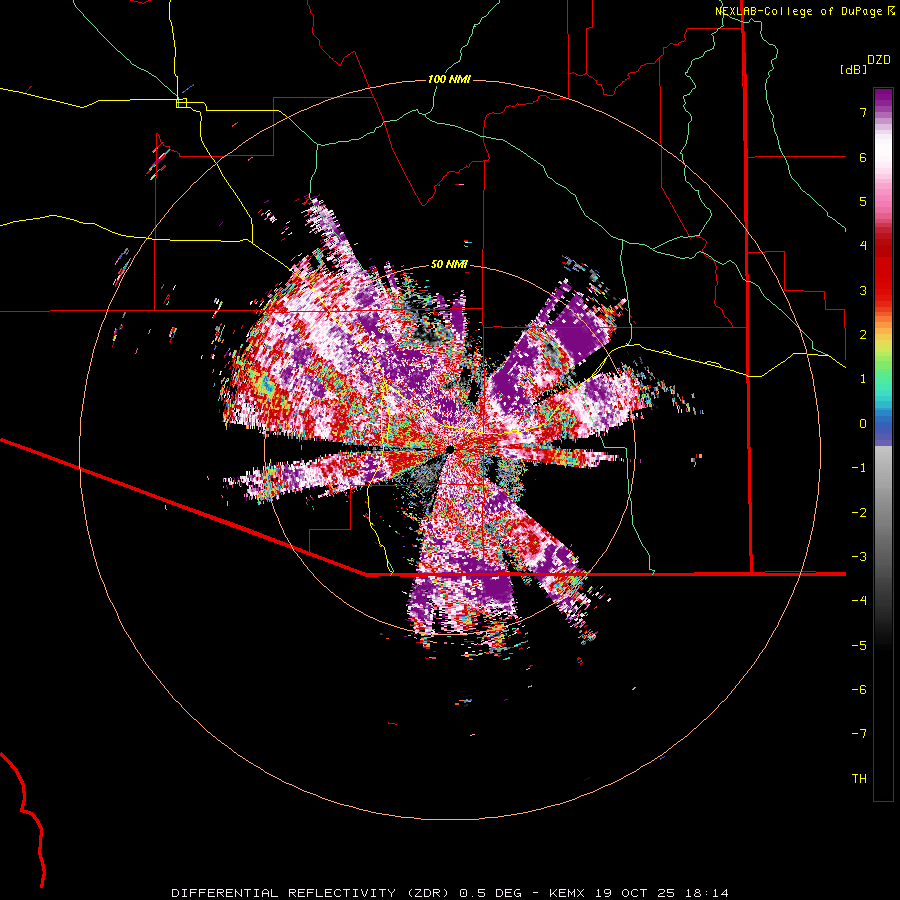Image resolution: width=900 pixels, height=900 pixels.
Task: Click the -6 value on the color scale
Action: coord(859,689)
